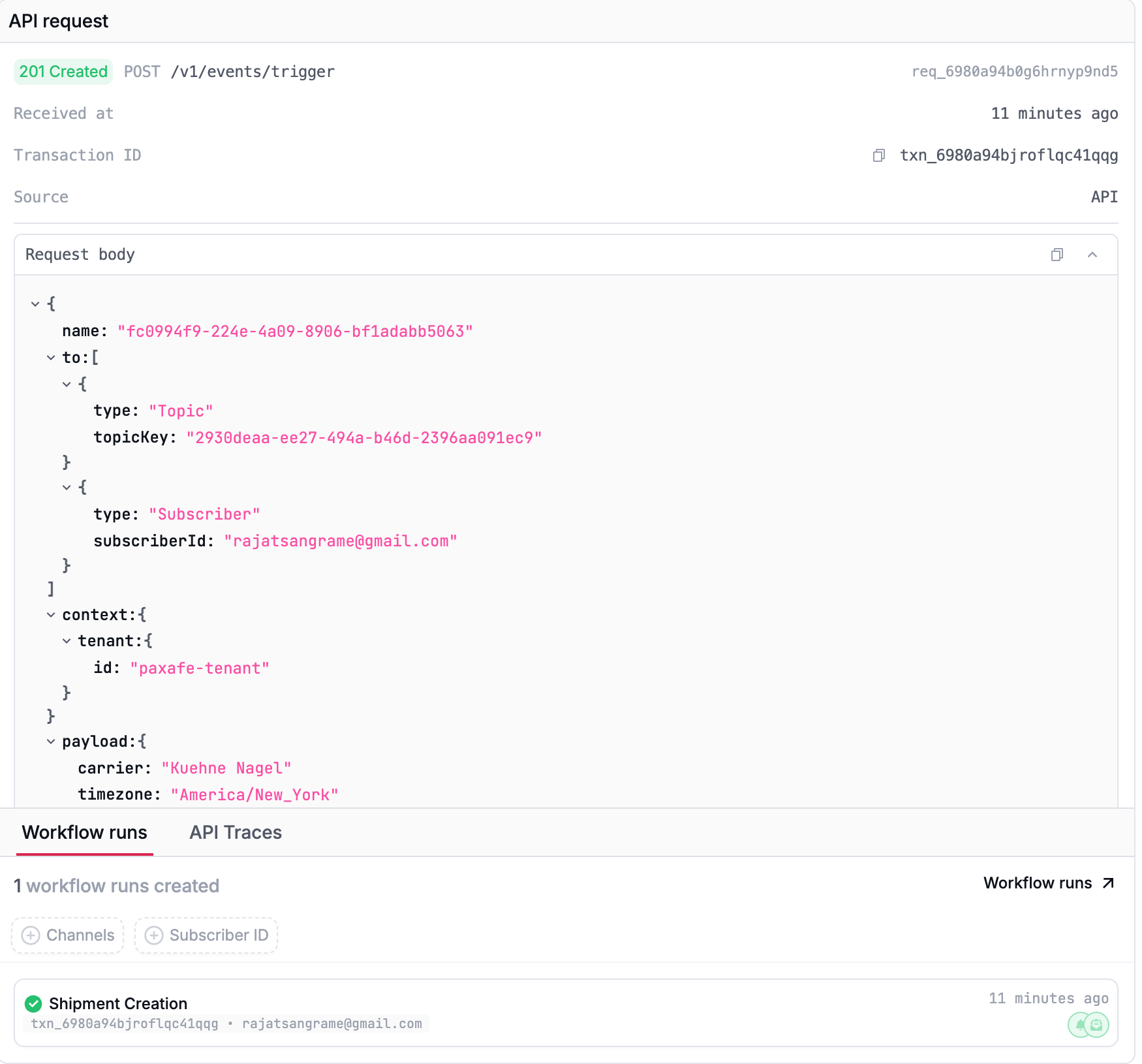Collapse the Topic object in "to" array
The image size is (1142, 1064).
pos(67,384)
